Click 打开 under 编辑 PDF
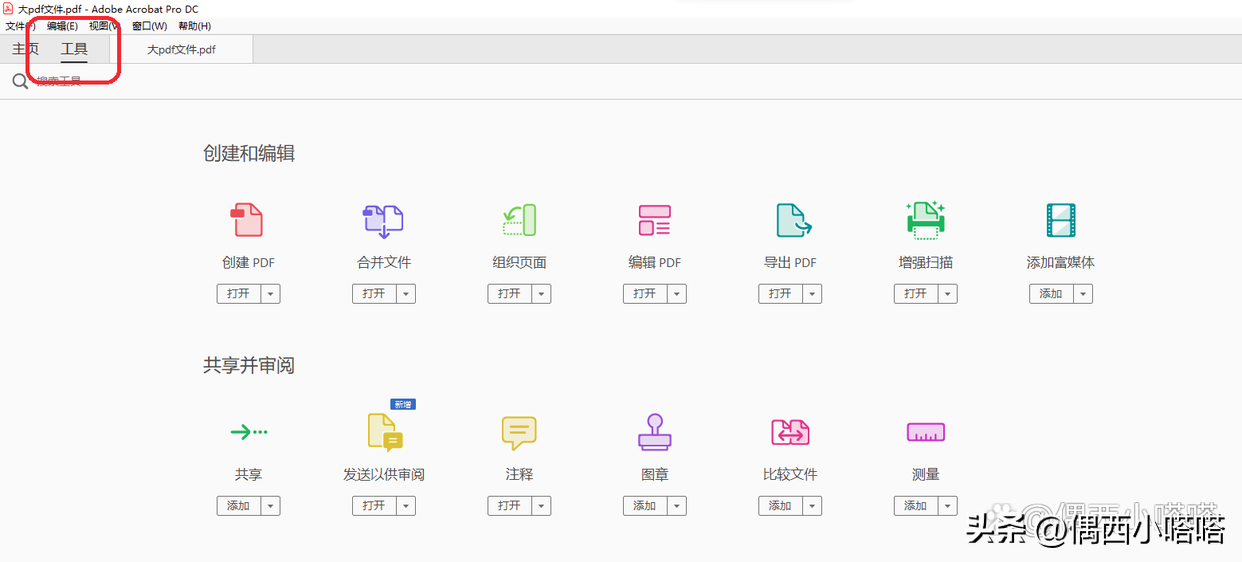The width and height of the screenshot is (1242, 562). point(645,294)
